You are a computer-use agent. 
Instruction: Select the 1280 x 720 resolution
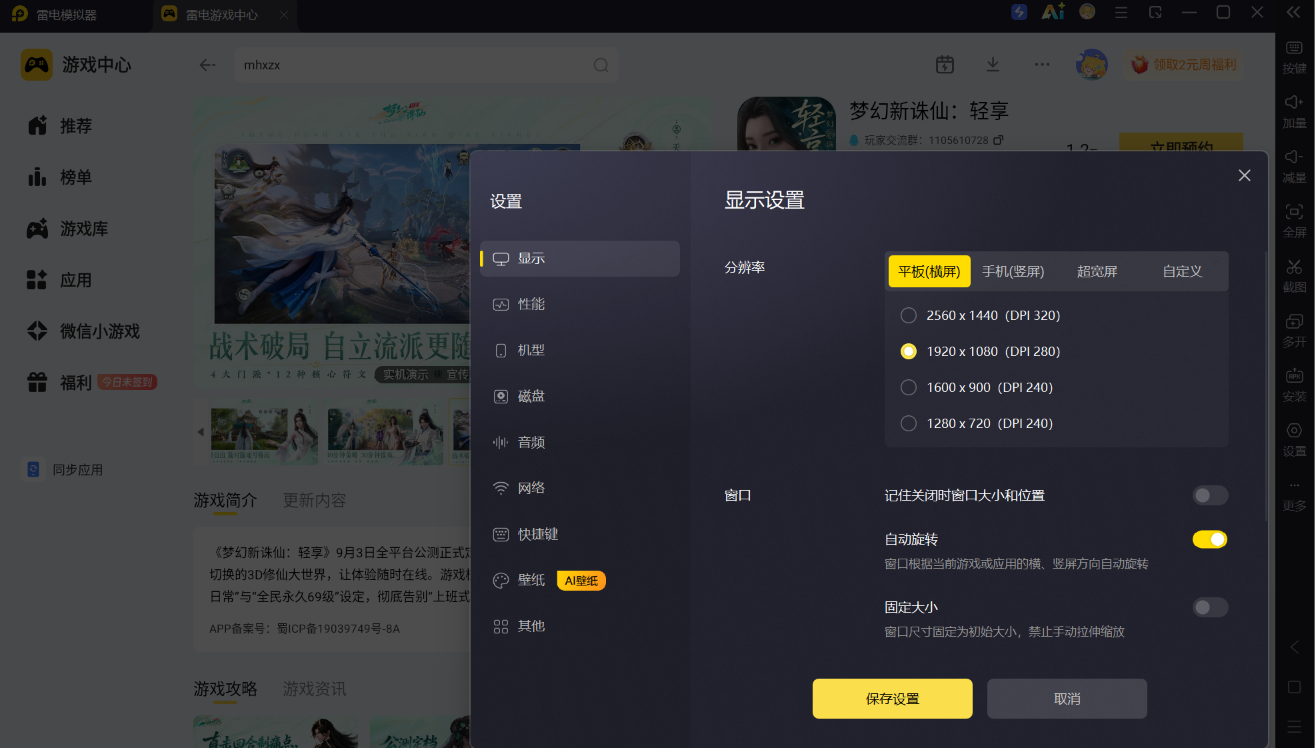[x=977, y=423]
